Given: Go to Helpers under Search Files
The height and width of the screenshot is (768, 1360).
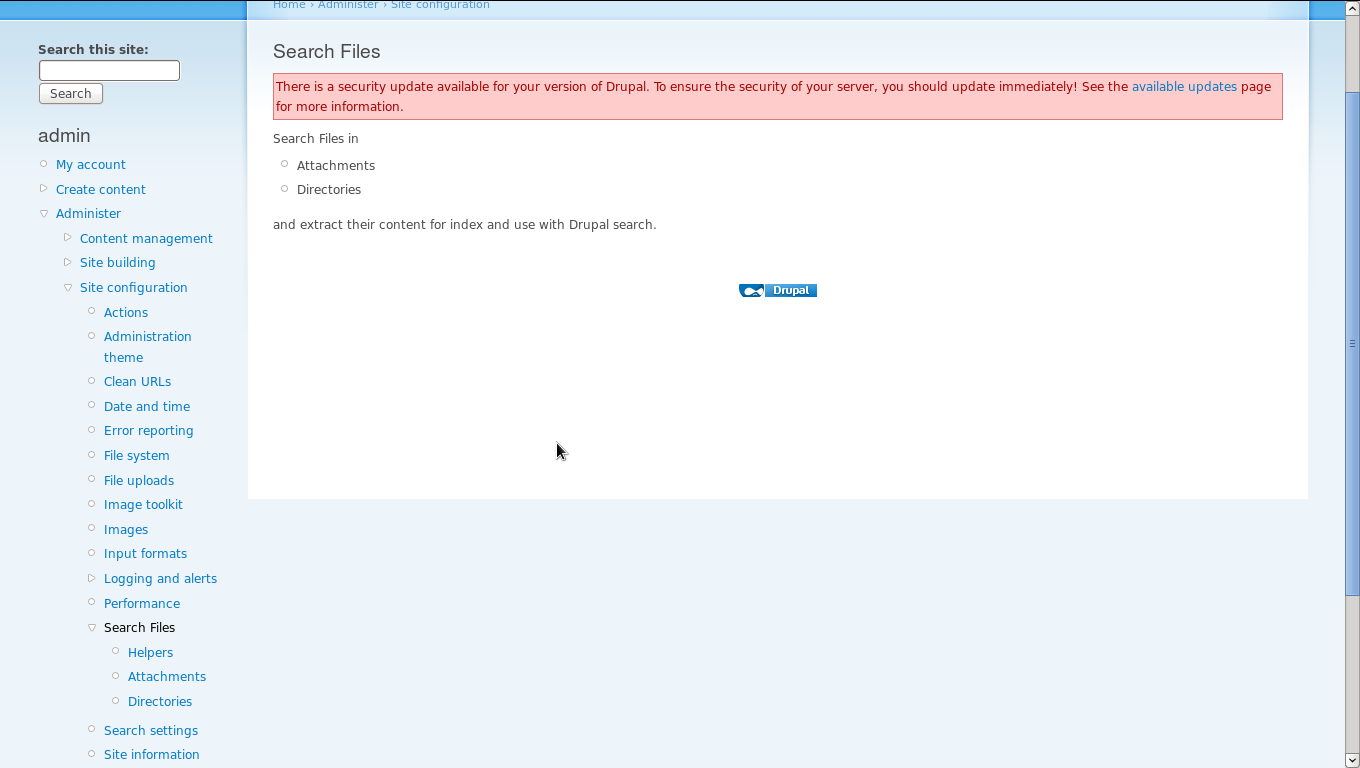Looking at the screenshot, I should 150,653.
